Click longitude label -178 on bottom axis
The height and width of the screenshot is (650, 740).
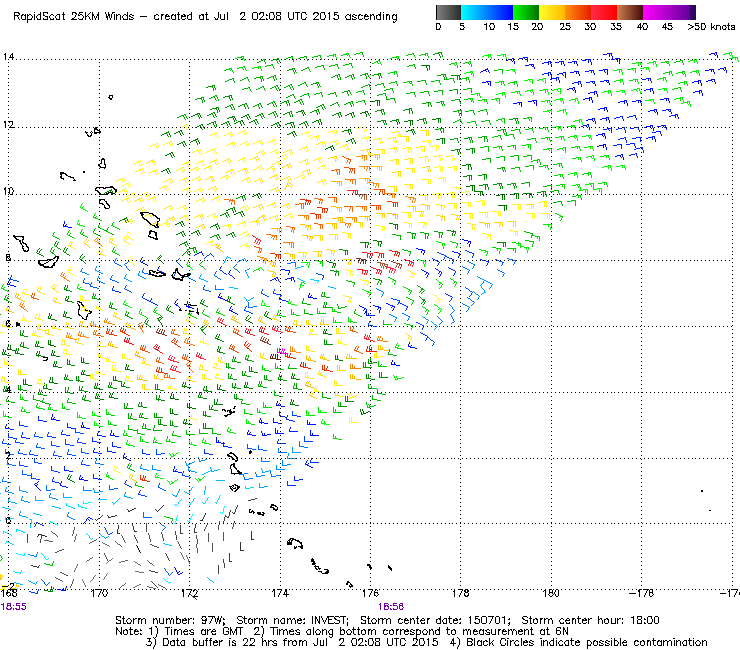[642, 593]
